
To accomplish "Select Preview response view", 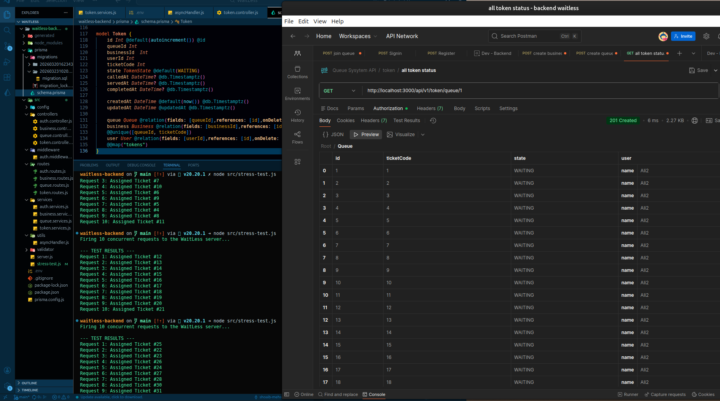I will coord(366,135).
